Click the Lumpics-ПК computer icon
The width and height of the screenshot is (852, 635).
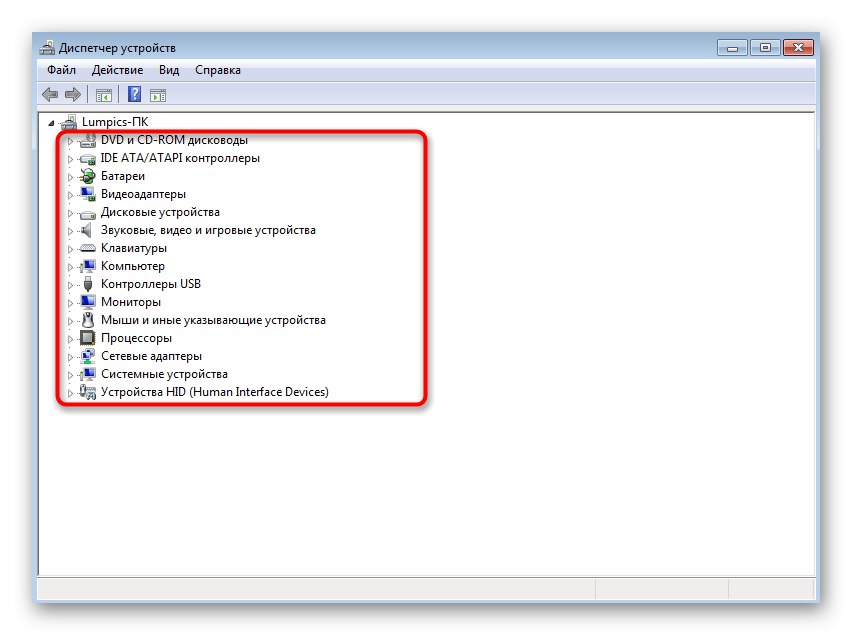69,122
